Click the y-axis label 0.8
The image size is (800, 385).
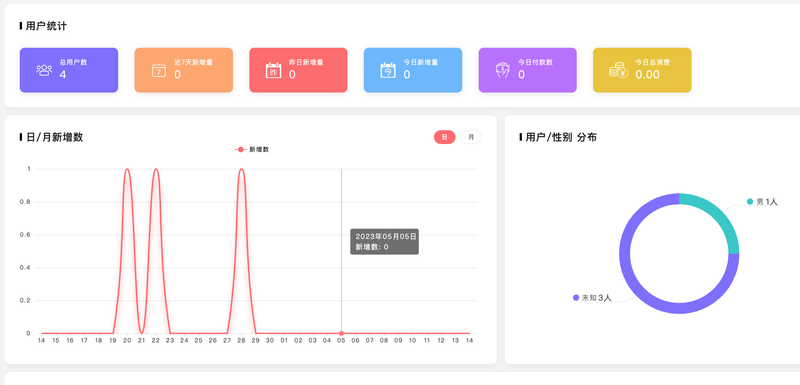click(25, 202)
